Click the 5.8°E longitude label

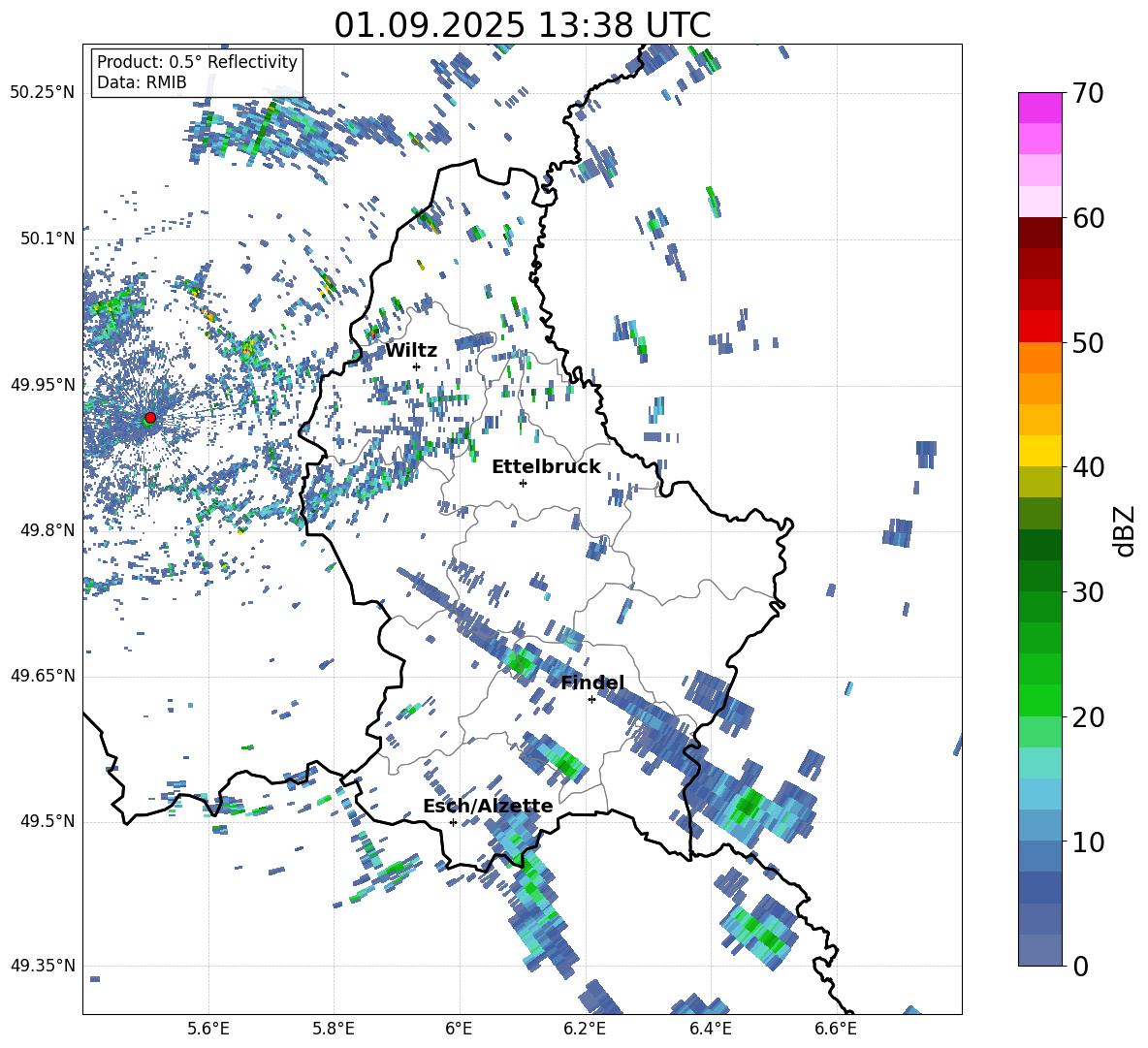(x=334, y=1029)
